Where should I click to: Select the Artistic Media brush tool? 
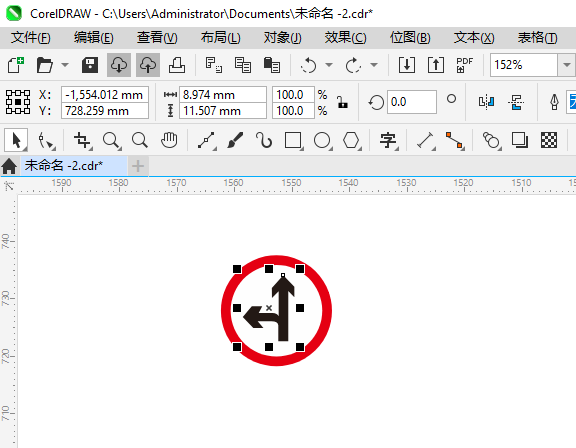click(235, 140)
